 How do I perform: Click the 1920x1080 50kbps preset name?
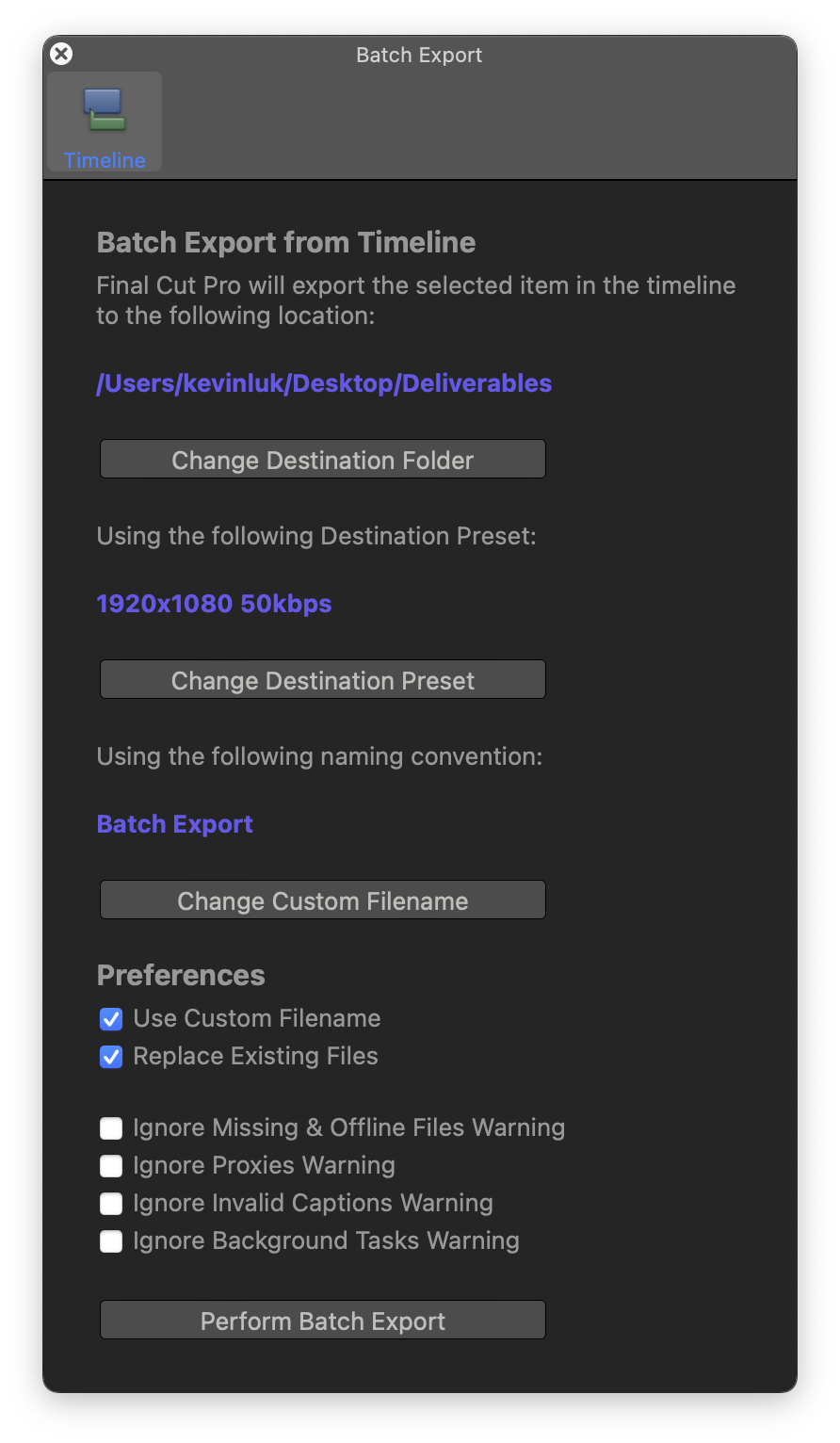(x=214, y=604)
